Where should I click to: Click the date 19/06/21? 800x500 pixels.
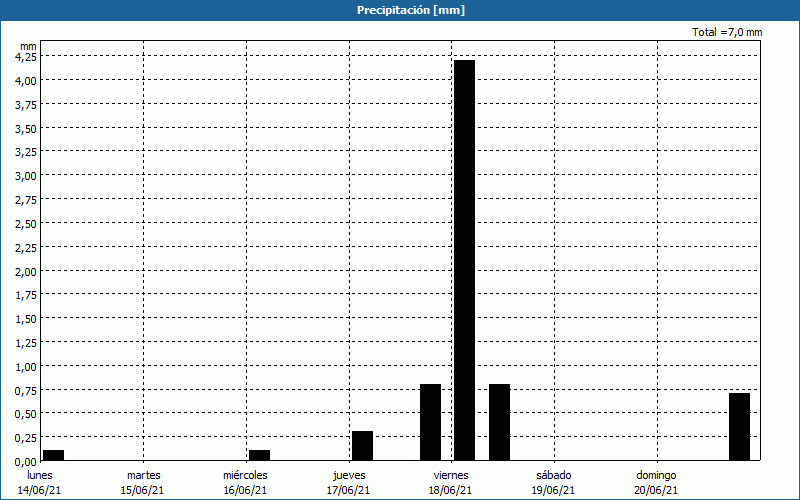click(x=554, y=490)
